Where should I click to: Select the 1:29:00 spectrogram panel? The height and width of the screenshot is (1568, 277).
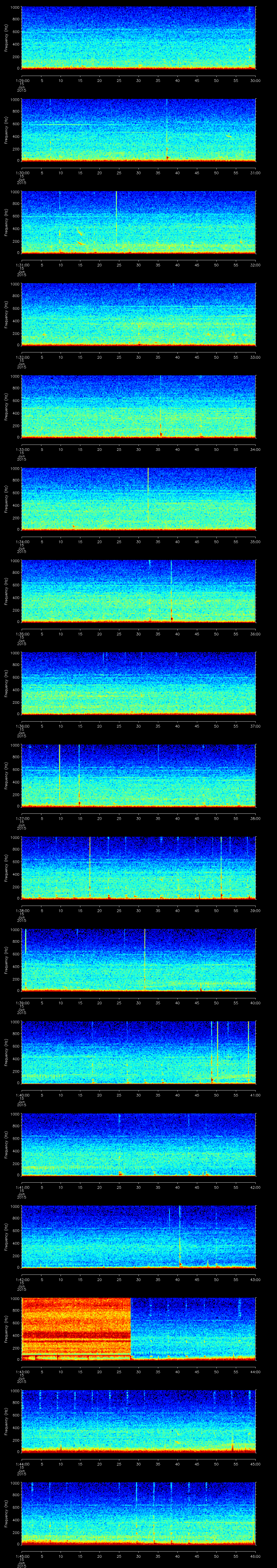(138, 38)
